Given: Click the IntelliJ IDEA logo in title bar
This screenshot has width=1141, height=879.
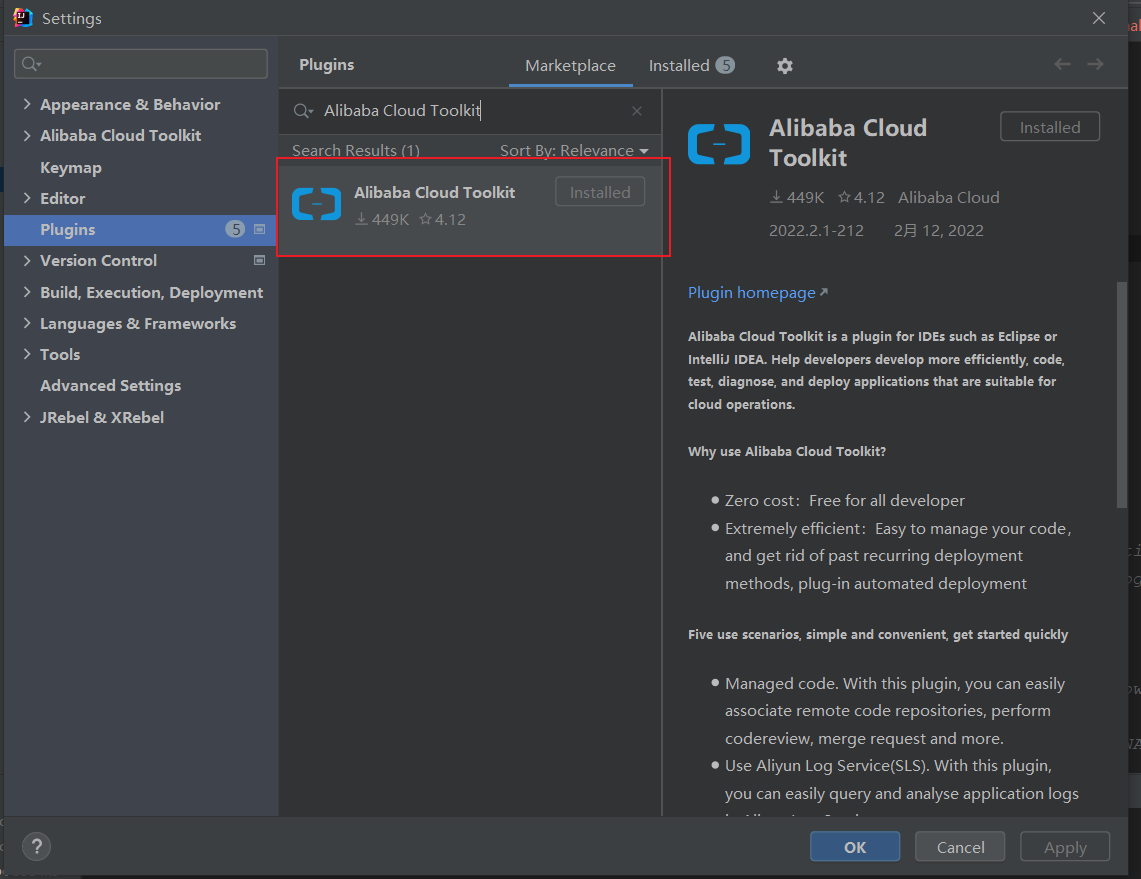Looking at the screenshot, I should 23,17.
